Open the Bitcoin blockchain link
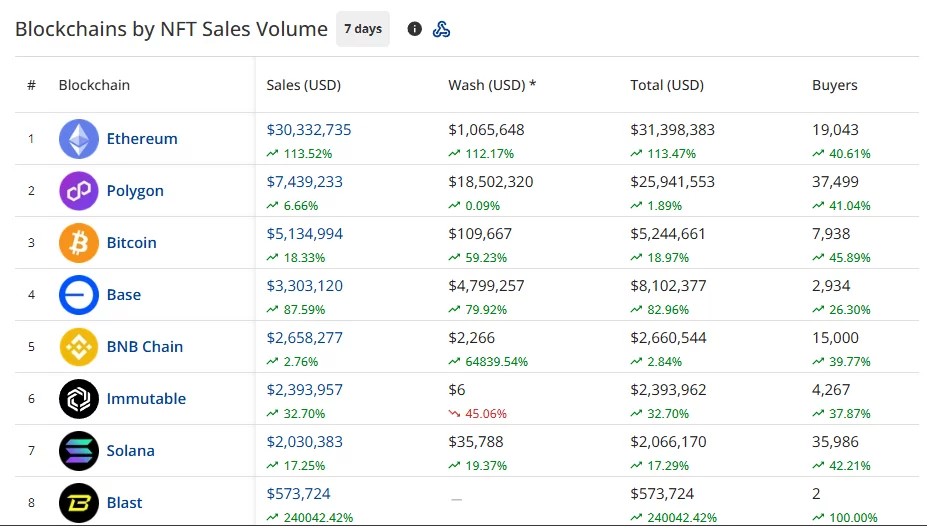 coord(131,243)
